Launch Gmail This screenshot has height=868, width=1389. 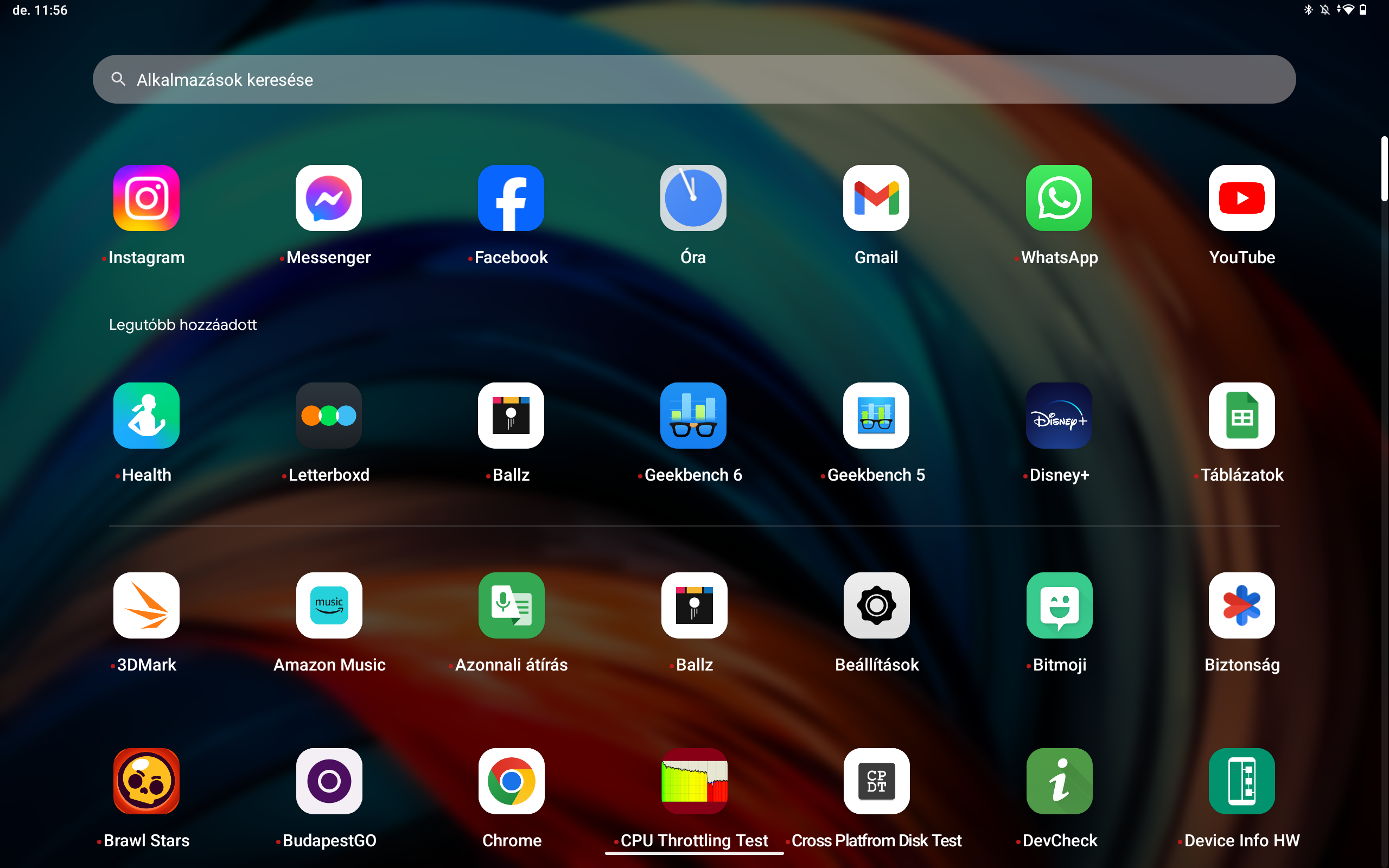coord(876,198)
